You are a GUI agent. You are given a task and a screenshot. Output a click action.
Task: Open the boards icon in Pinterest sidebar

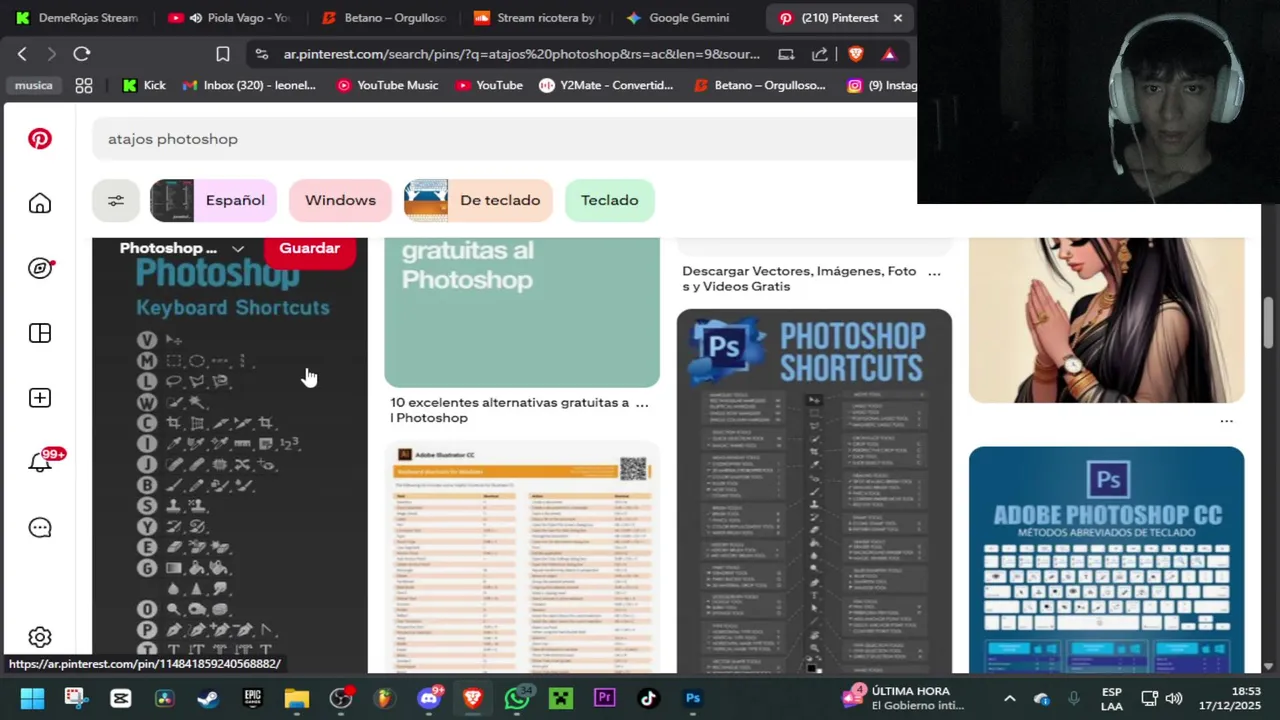(x=40, y=333)
